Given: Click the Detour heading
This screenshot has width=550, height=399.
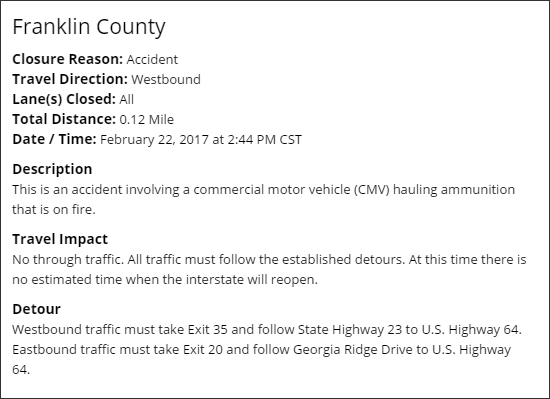Looking at the screenshot, I should pyautogui.click(x=36, y=309).
